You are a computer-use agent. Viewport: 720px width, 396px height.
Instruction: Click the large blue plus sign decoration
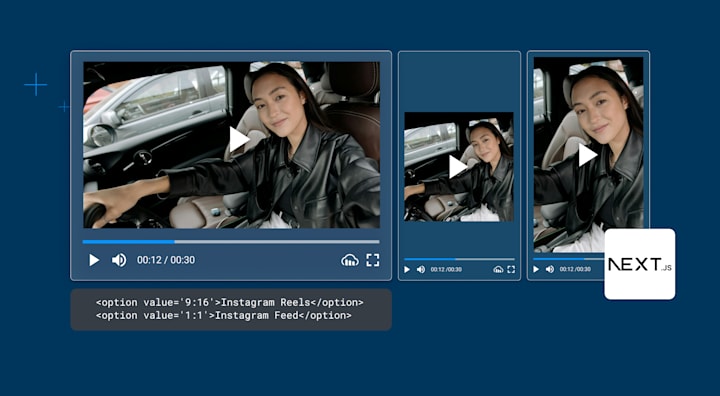[x=35, y=85]
